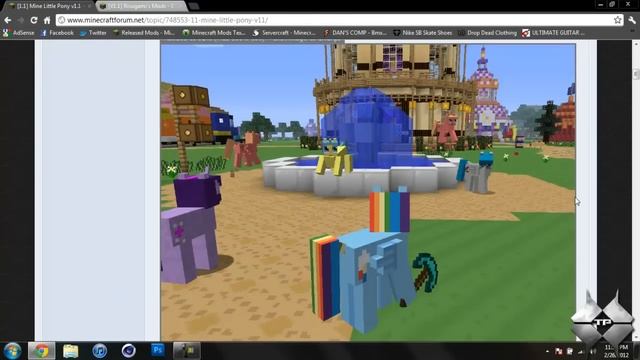Open the taskbar clock and date

[616, 351]
